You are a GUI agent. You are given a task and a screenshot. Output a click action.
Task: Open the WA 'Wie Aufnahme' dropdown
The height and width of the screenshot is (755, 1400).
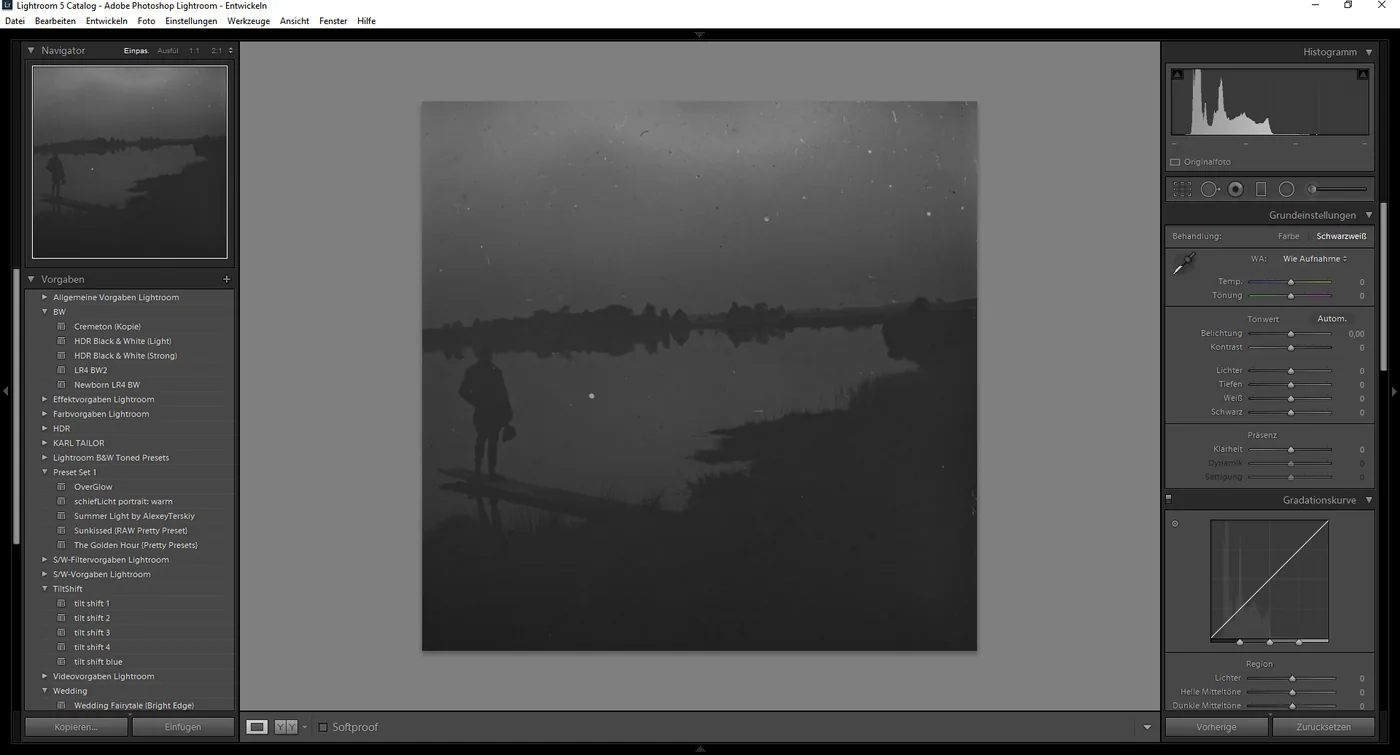(x=1314, y=259)
